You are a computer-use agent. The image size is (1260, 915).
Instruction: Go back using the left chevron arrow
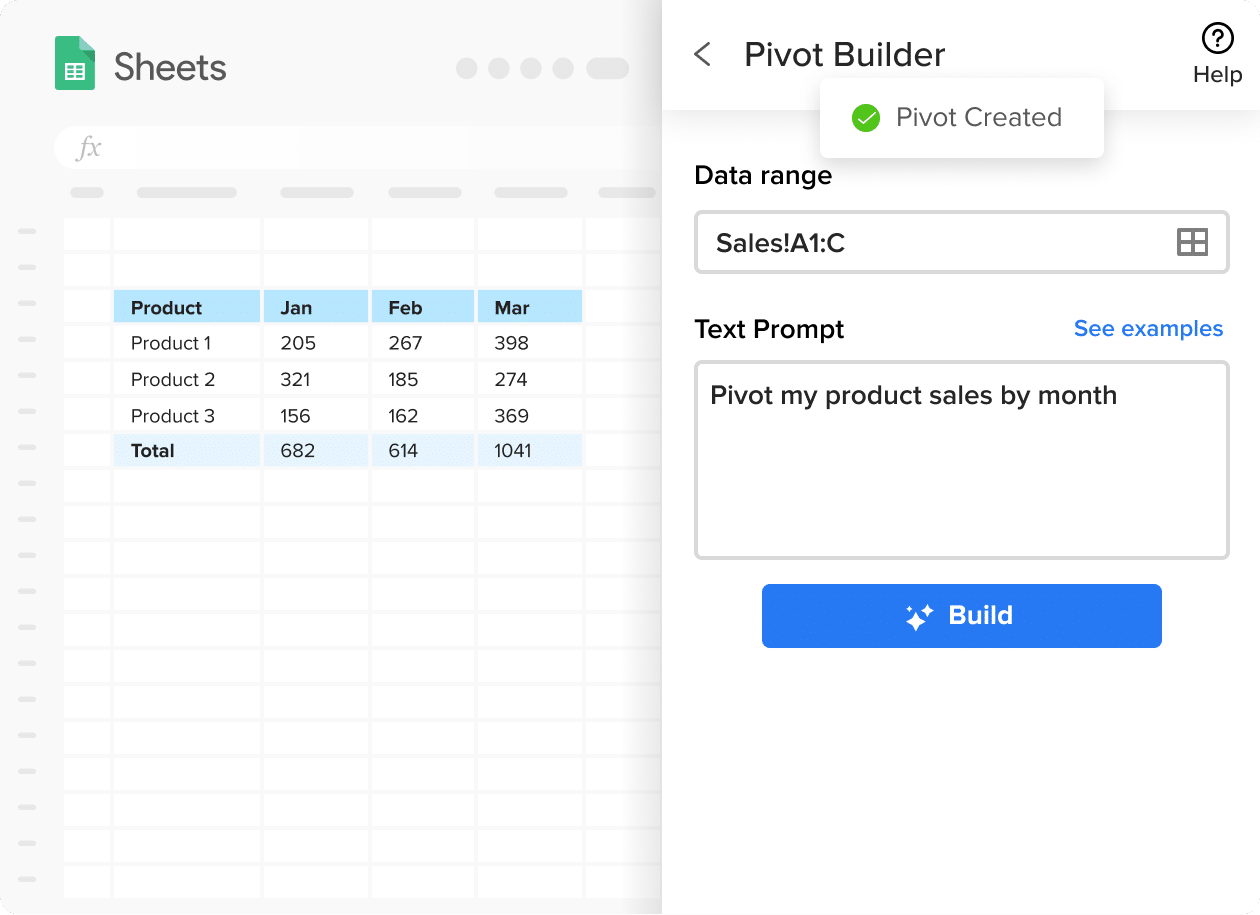[x=703, y=55]
